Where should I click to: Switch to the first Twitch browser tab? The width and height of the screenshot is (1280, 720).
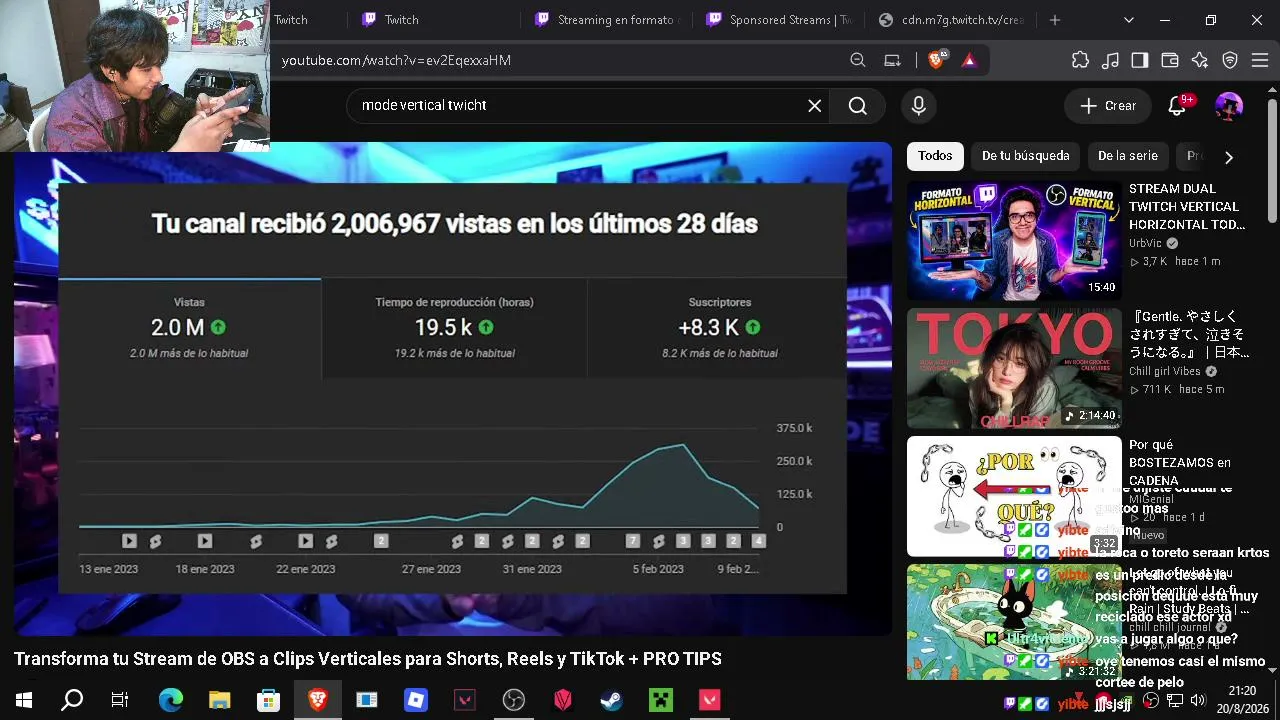pyautogui.click(x=290, y=20)
